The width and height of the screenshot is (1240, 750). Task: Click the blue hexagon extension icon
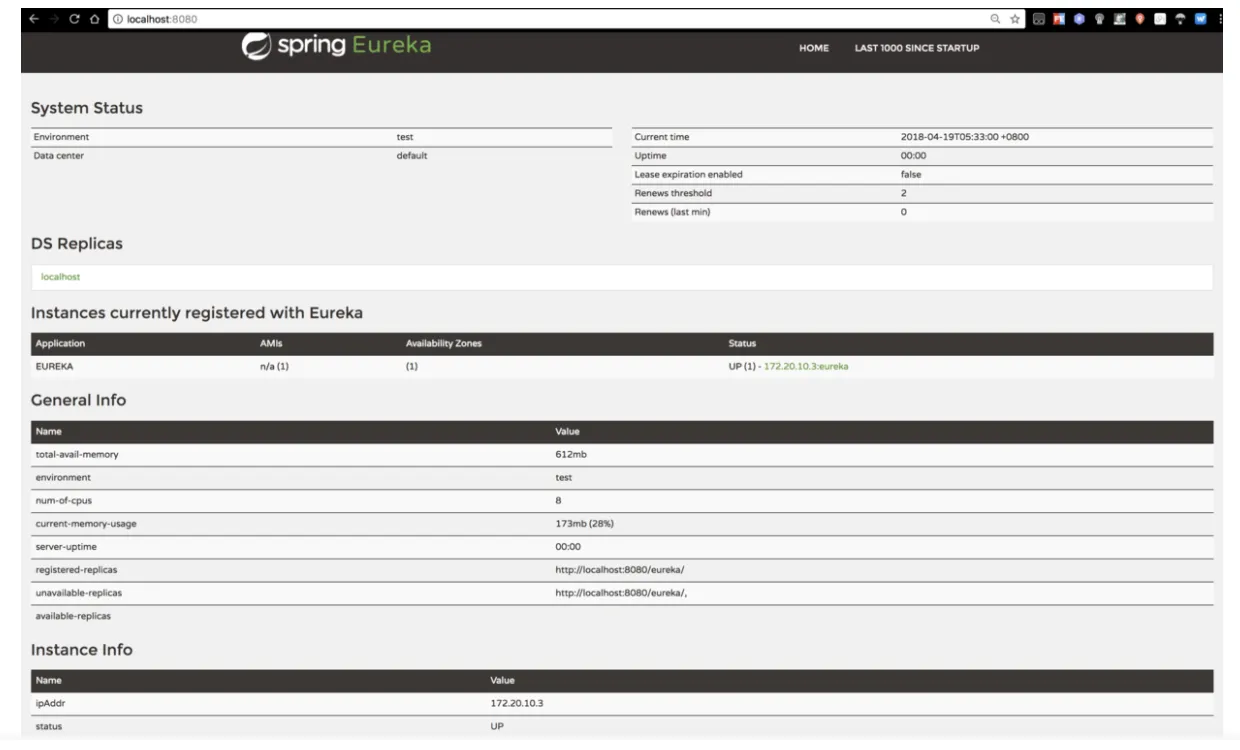(x=1079, y=18)
